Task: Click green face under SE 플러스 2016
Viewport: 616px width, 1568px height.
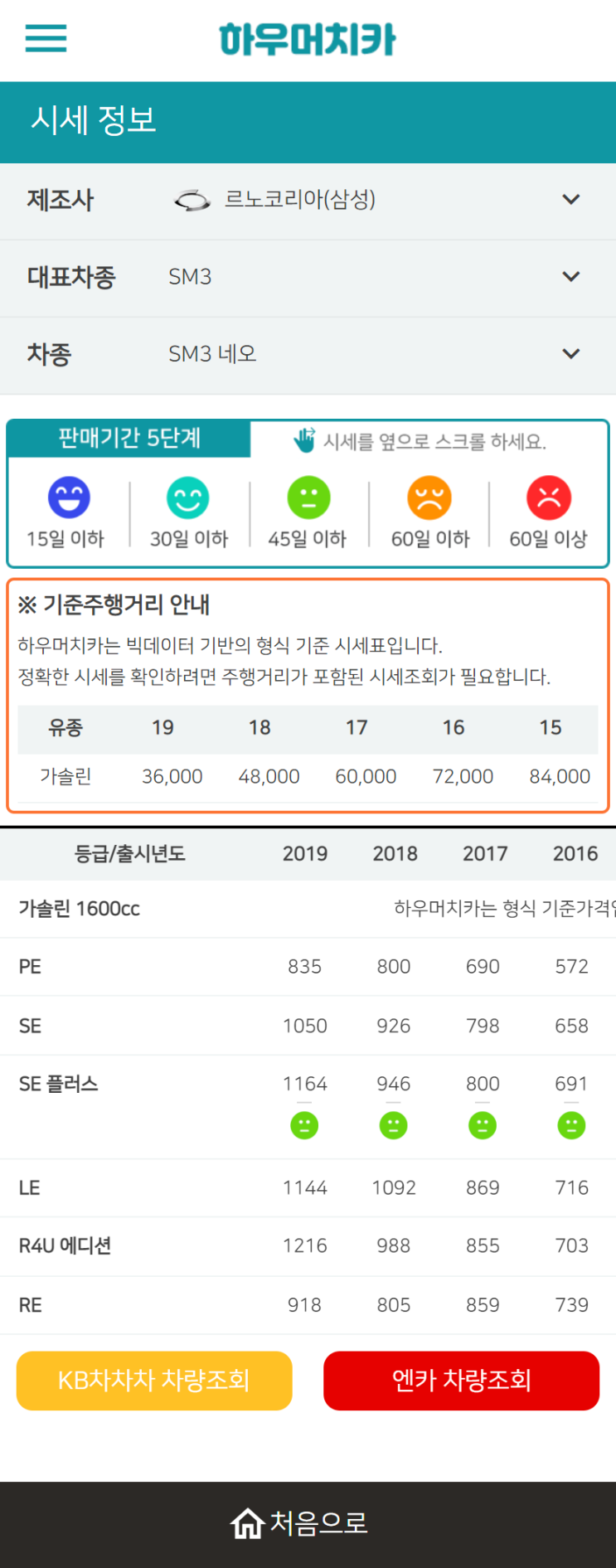Action: (571, 1125)
